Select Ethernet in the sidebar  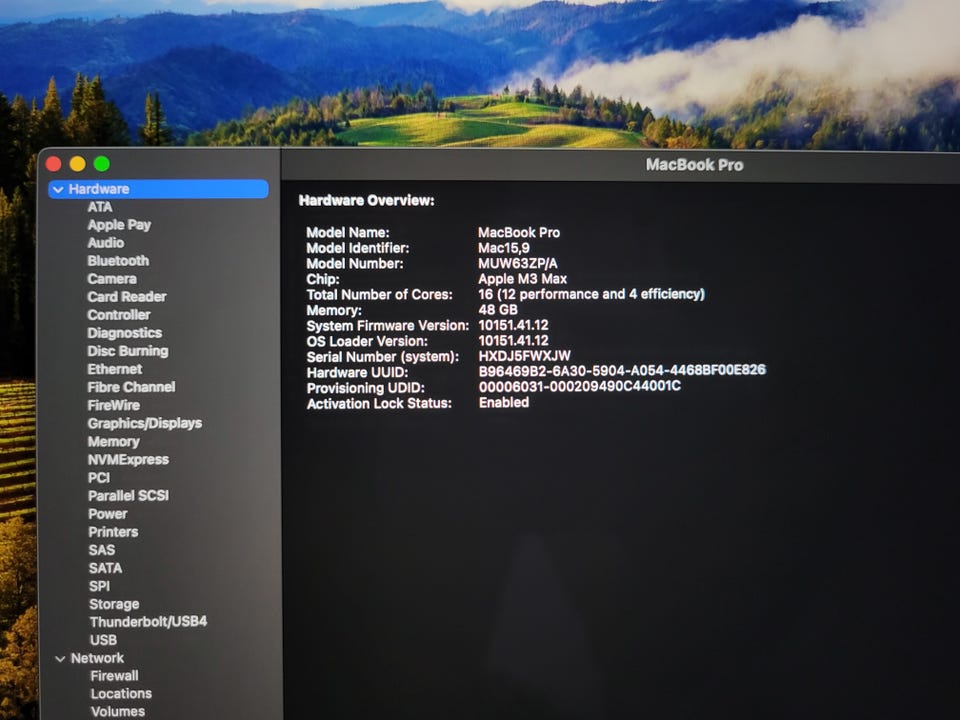[114, 369]
